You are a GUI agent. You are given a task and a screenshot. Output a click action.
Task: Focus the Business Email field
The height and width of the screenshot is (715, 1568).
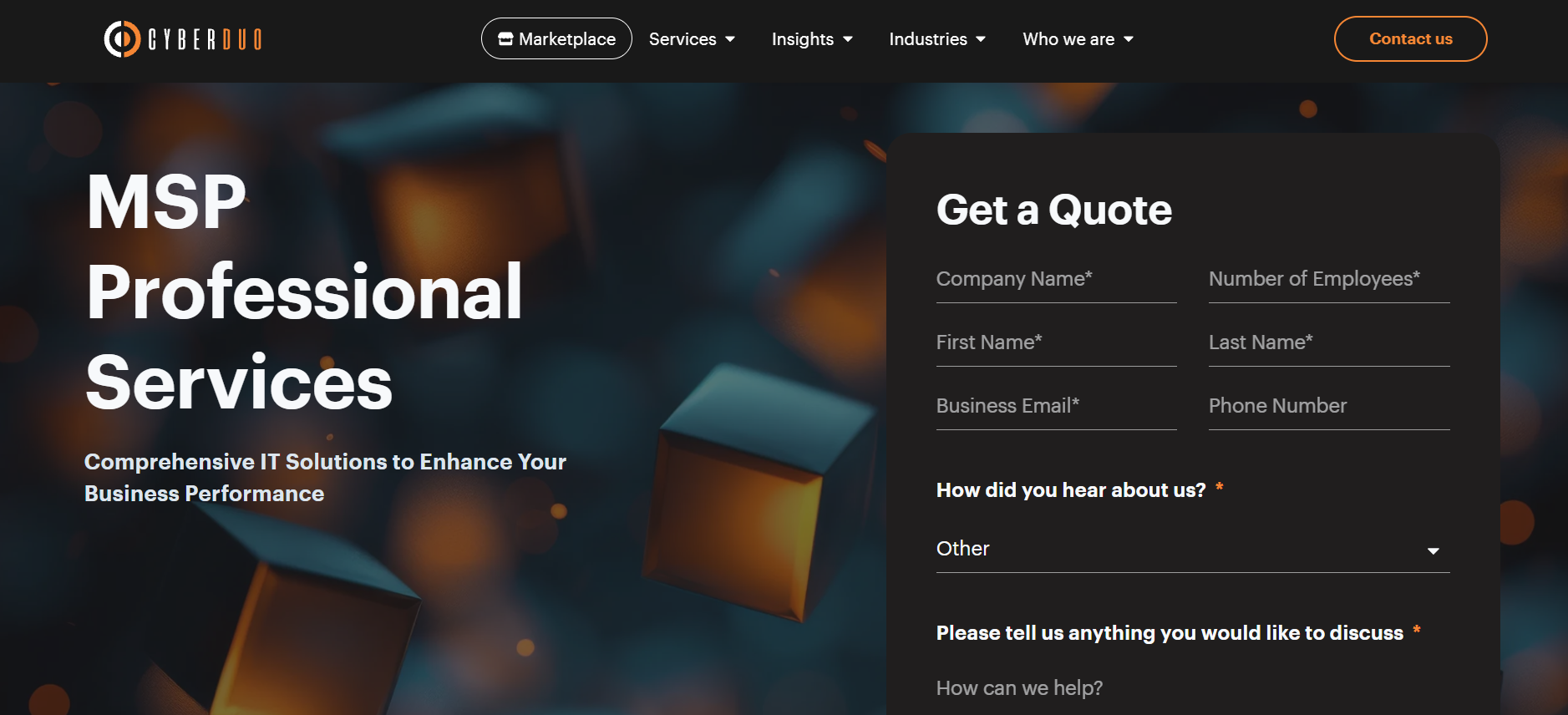tap(1056, 407)
